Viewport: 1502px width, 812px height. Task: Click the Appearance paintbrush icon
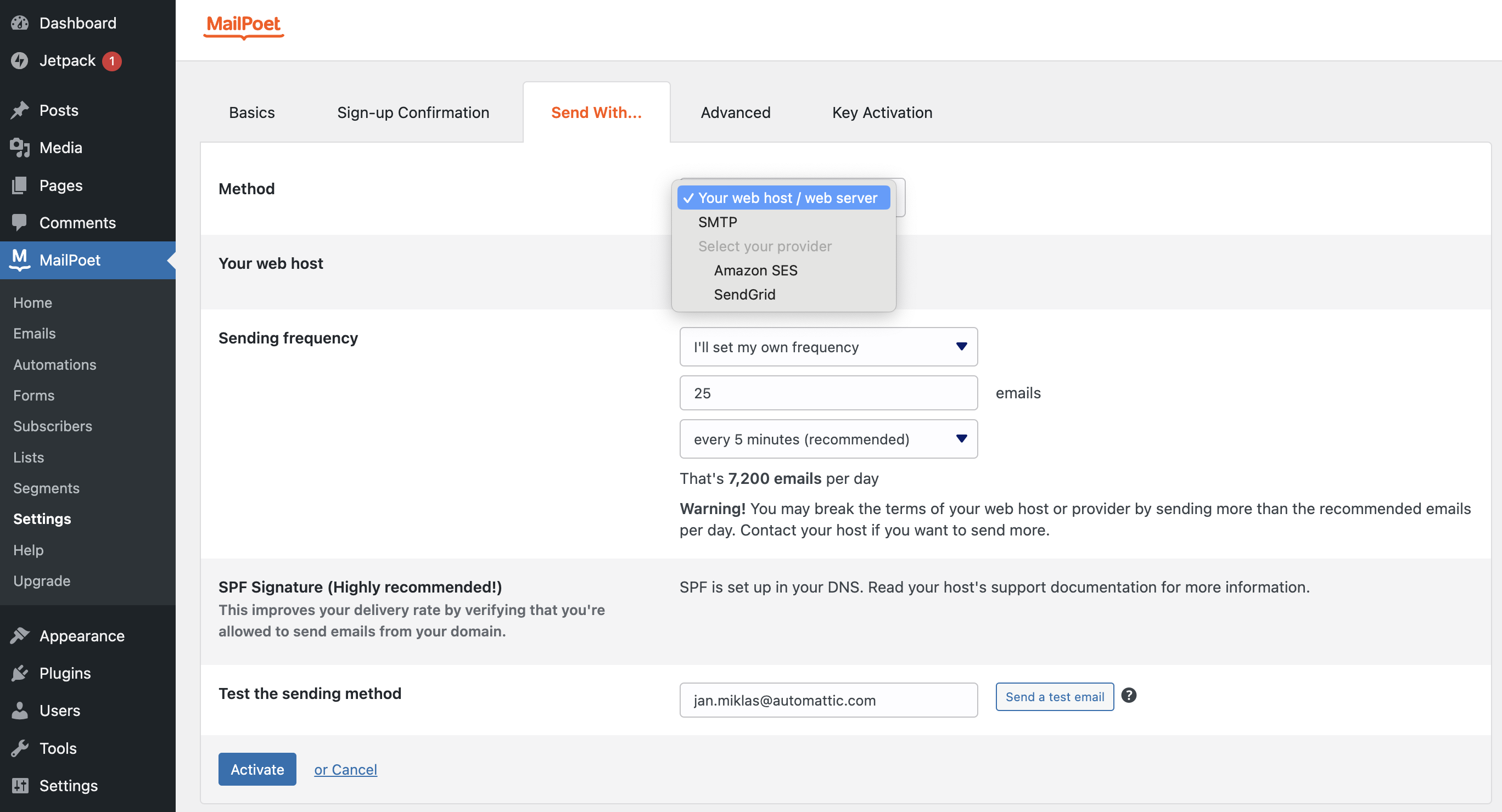click(20, 635)
